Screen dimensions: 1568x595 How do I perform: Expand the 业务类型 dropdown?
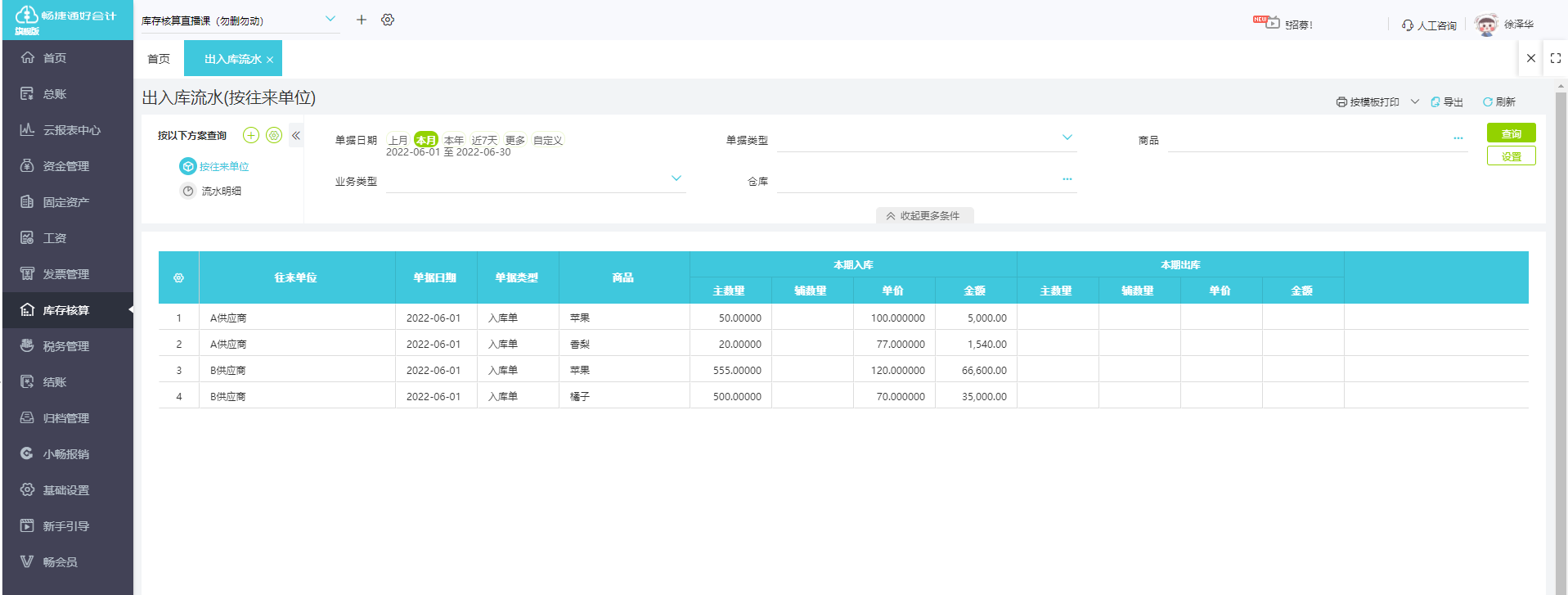coord(676,178)
